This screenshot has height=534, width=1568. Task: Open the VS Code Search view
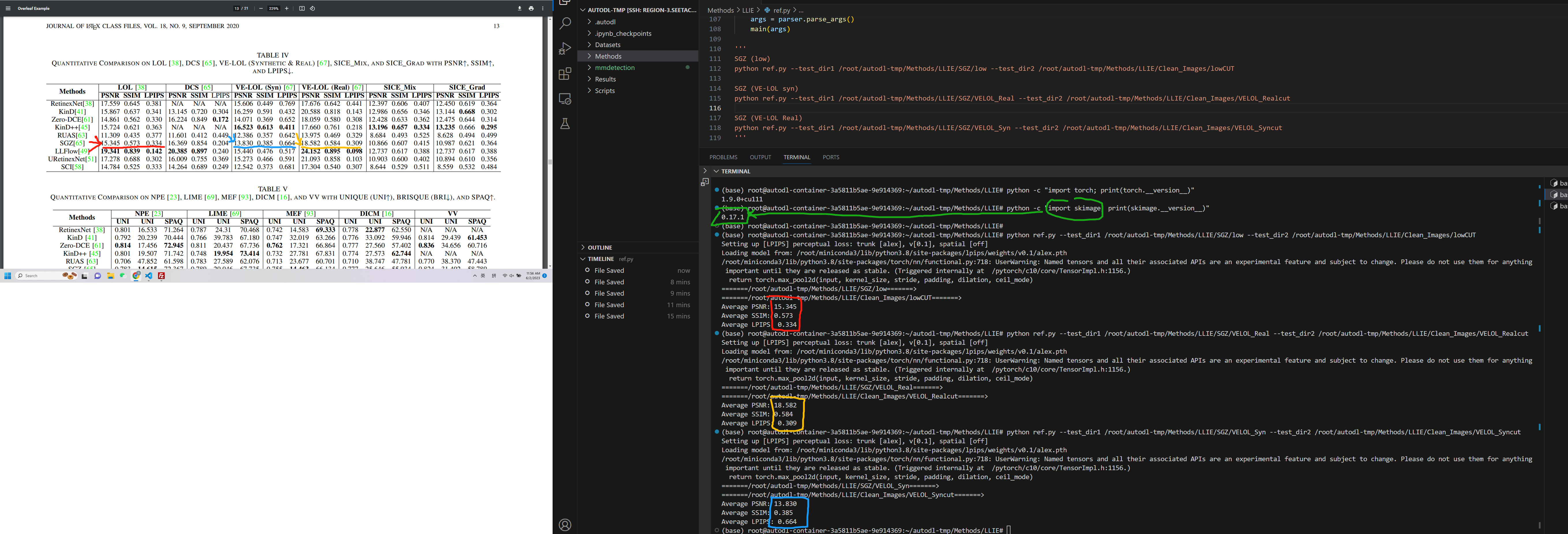(565, 24)
